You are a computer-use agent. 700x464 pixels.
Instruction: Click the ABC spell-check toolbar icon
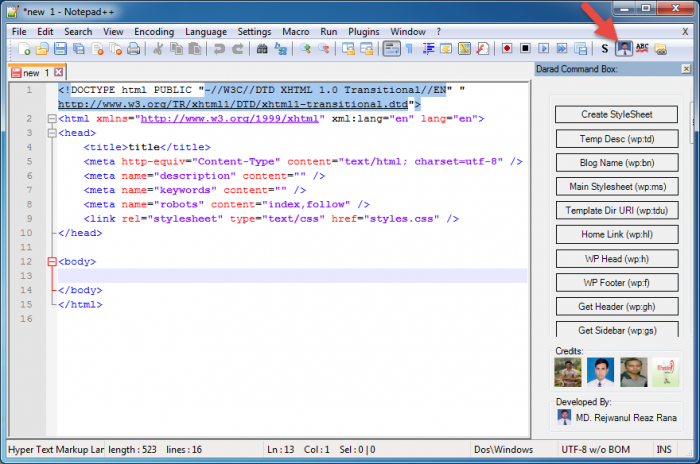pyautogui.click(x=642, y=48)
